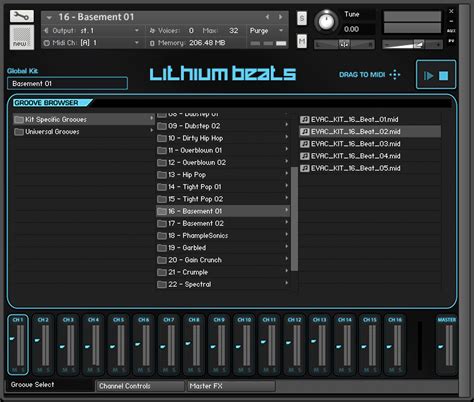
Task: Click the Global Kit Basement 01 field
Action: pyautogui.click(x=67, y=84)
